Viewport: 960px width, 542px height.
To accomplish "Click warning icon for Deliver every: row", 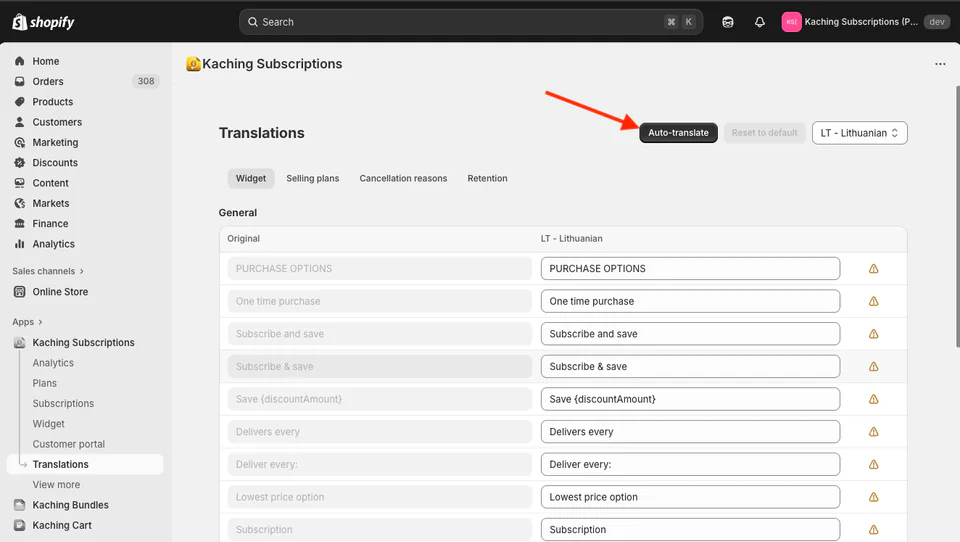I will 874,464.
